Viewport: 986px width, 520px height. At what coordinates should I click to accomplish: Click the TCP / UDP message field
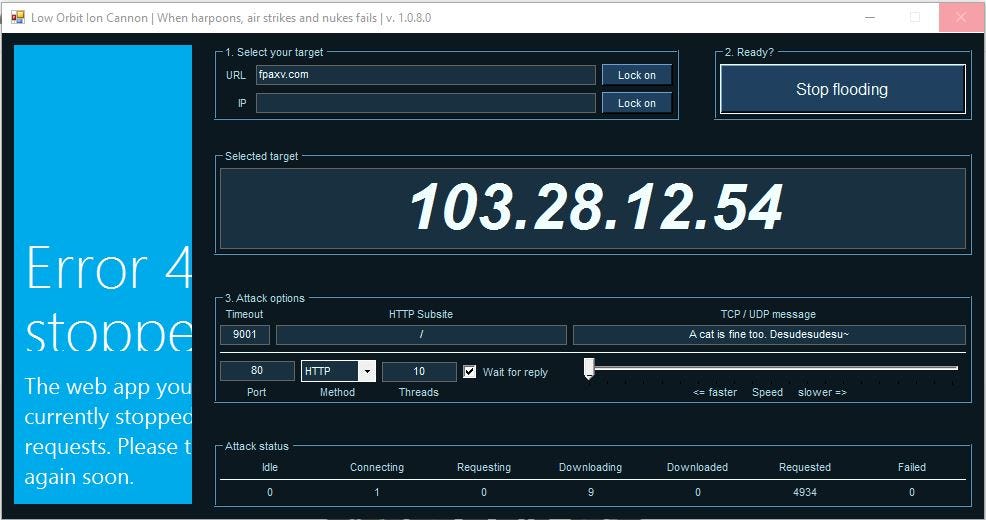pyautogui.click(x=769, y=335)
